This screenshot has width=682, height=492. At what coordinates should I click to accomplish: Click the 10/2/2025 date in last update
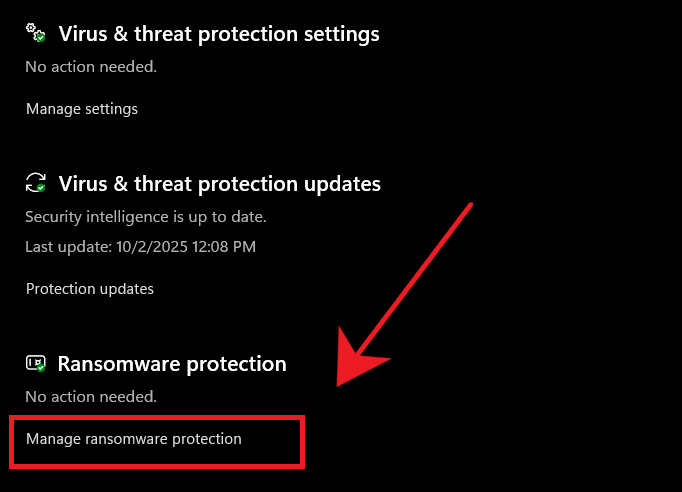pos(147,246)
